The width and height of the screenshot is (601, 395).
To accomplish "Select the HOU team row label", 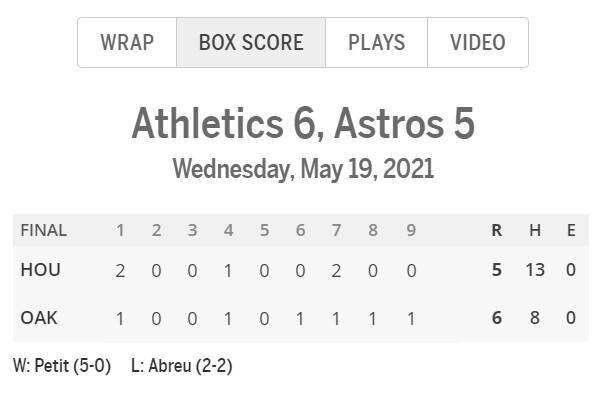I will click(x=41, y=270).
